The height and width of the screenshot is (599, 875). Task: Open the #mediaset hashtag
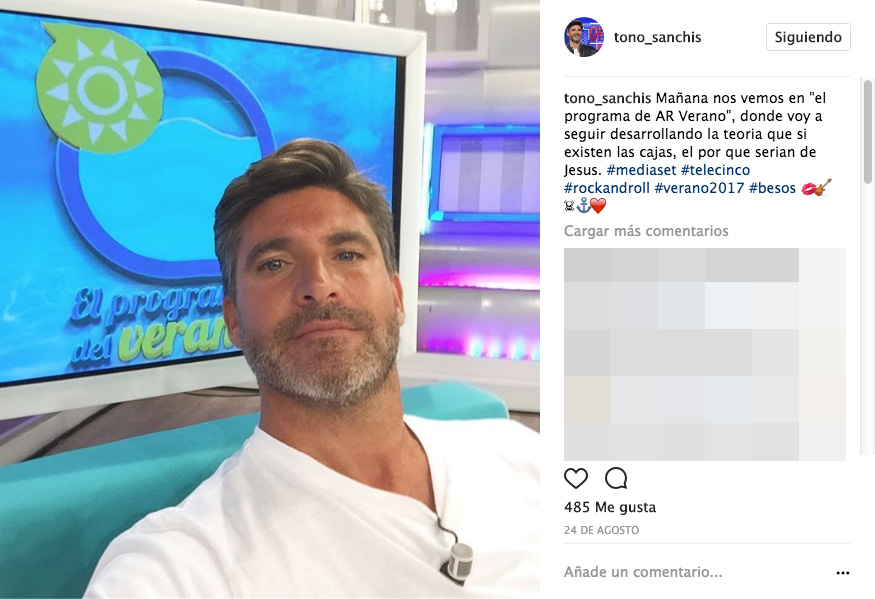641,170
